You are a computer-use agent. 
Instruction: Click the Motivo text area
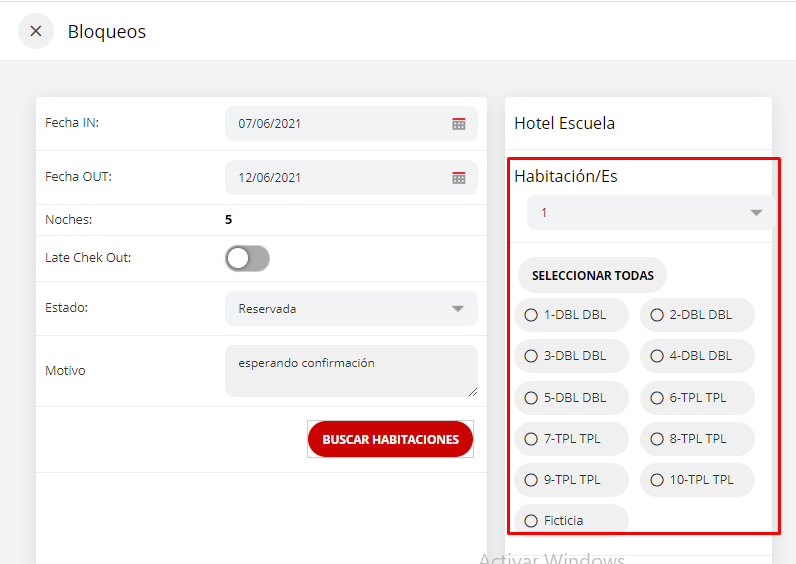[350, 371]
